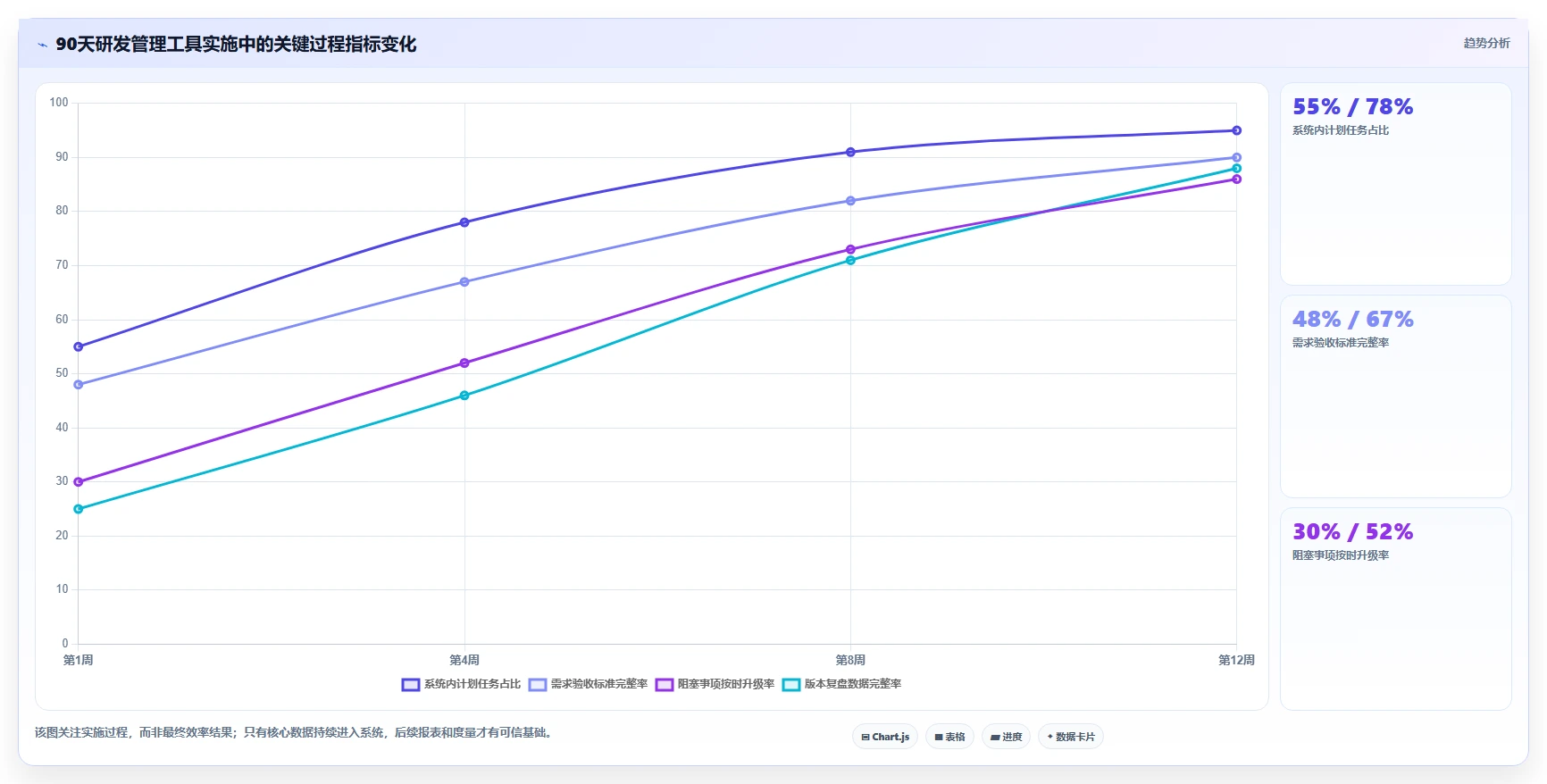Click the 第12周 purple point at 86

[1237, 179]
